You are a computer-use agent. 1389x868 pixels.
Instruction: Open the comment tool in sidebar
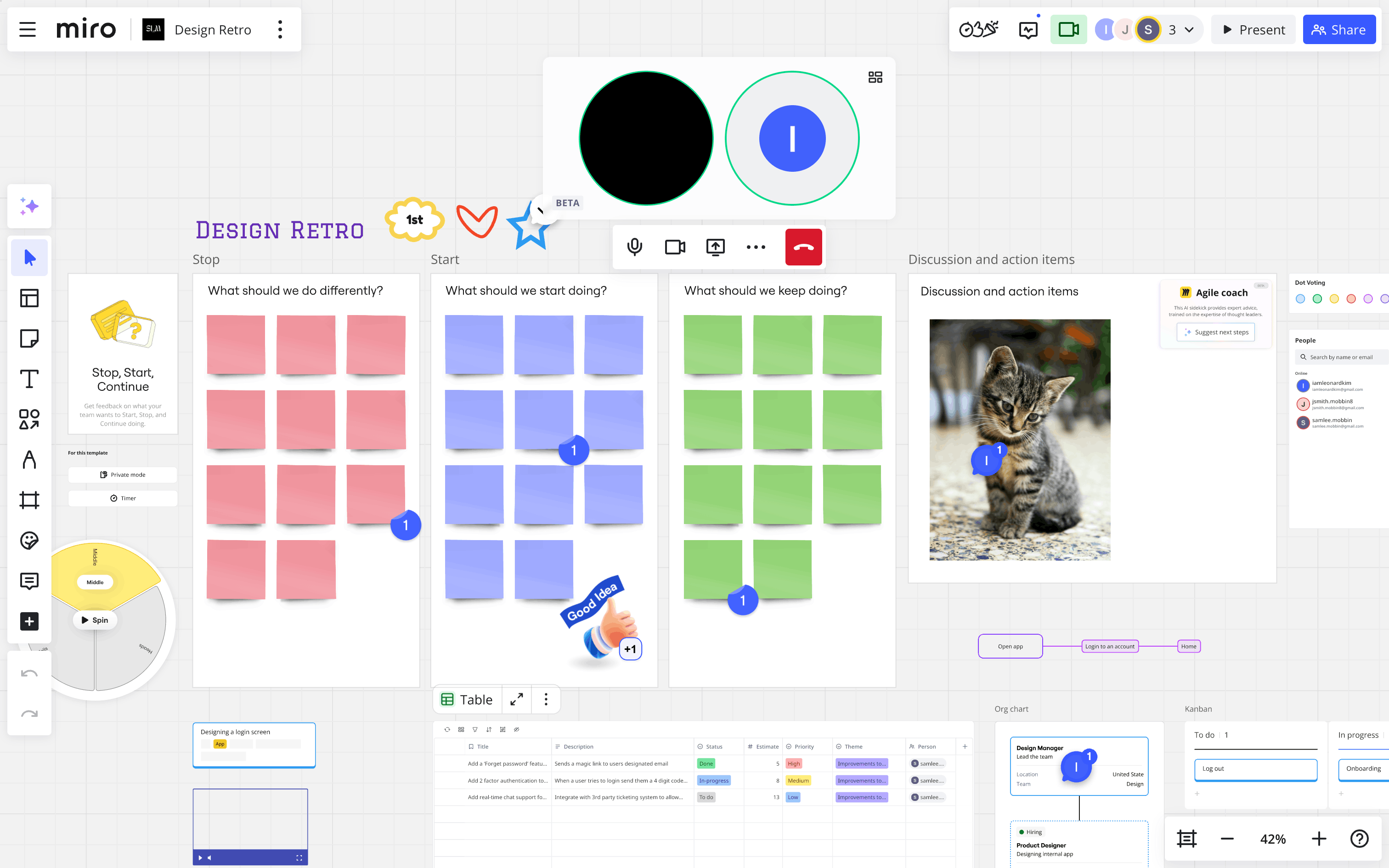(x=29, y=581)
